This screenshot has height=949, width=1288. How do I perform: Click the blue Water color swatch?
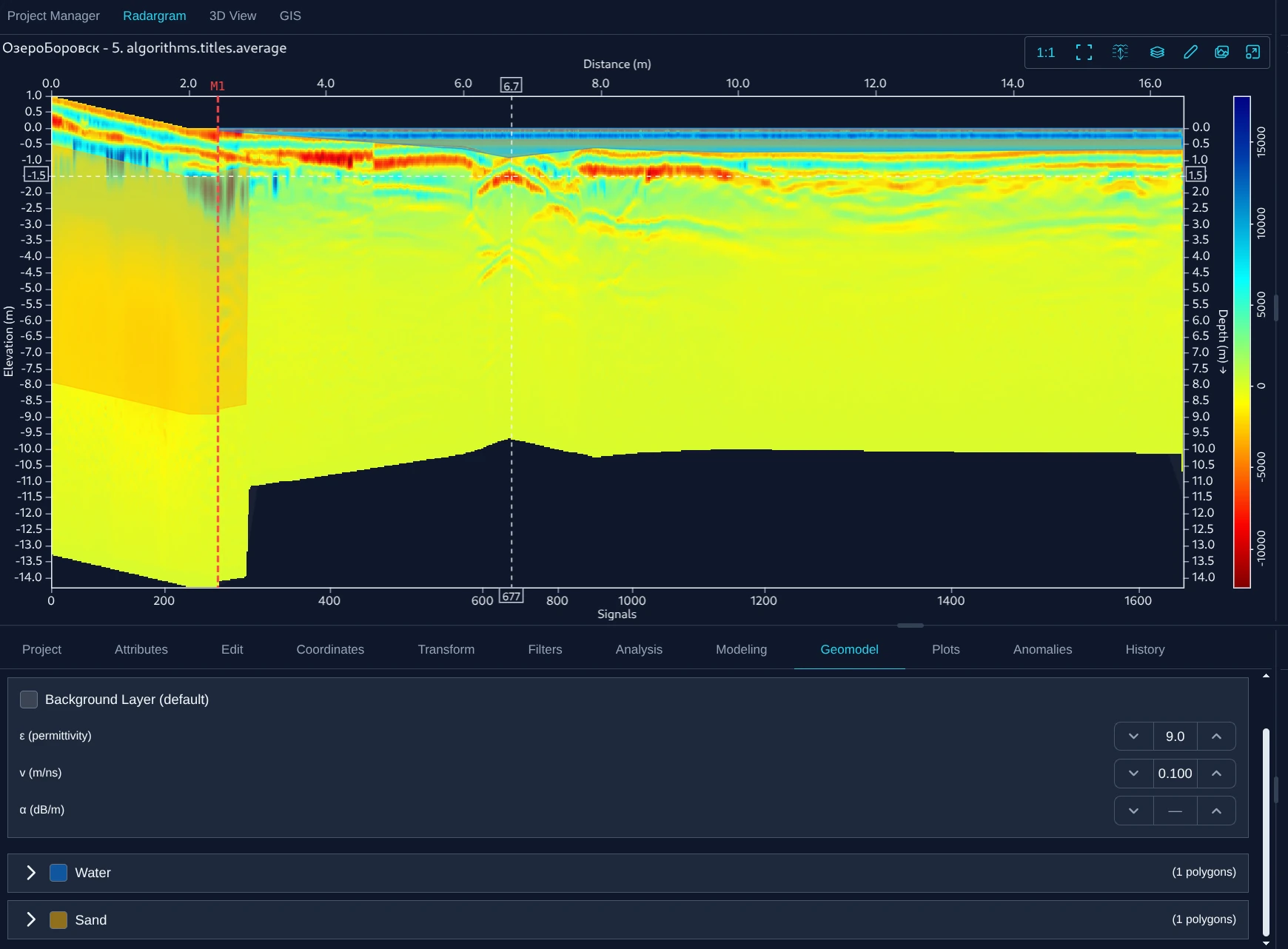58,873
